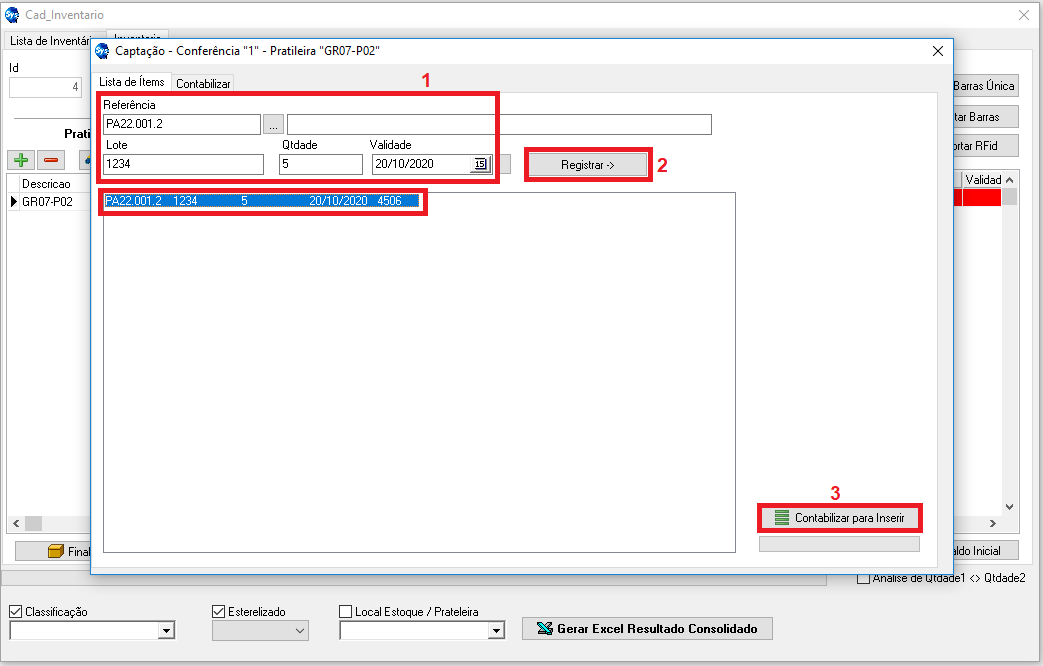
Task: Click the red minus remove icon
Action: click(x=51, y=160)
